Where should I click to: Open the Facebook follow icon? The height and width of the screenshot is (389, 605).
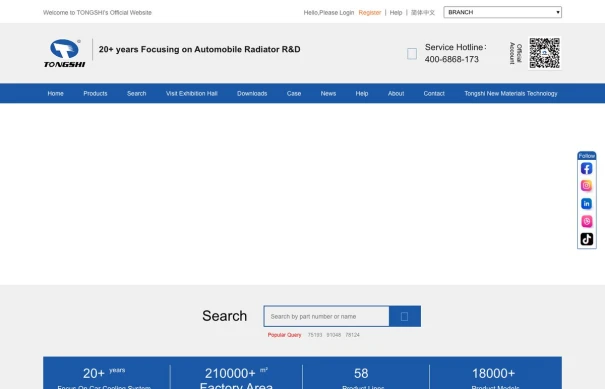pyautogui.click(x=586, y=169)
